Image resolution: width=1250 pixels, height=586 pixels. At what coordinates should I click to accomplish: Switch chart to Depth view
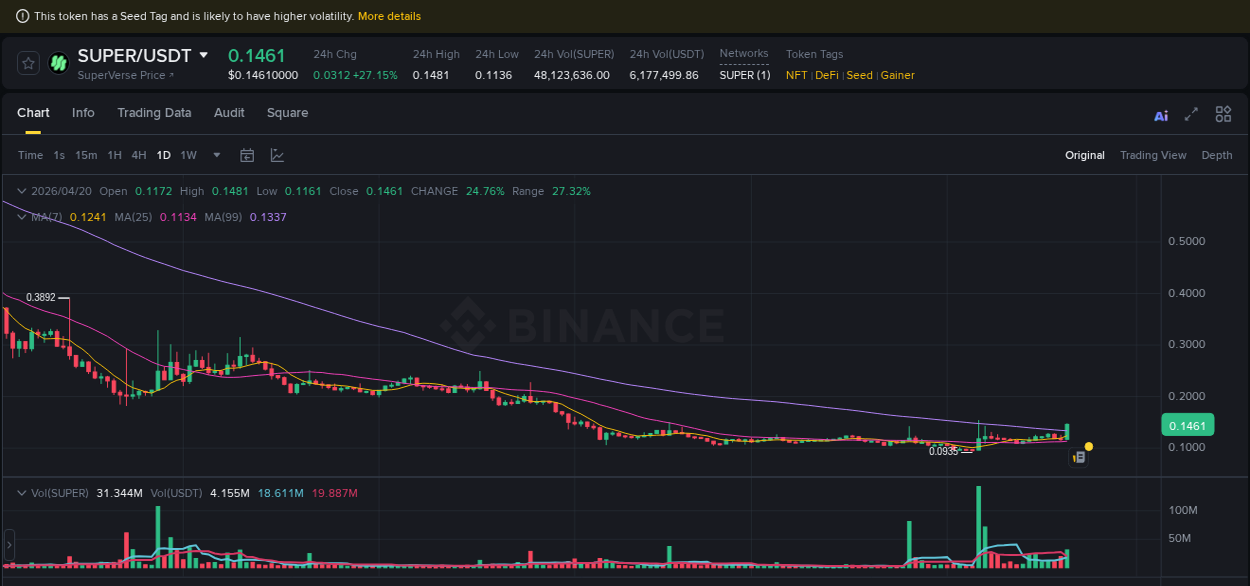coord(1217,155)
